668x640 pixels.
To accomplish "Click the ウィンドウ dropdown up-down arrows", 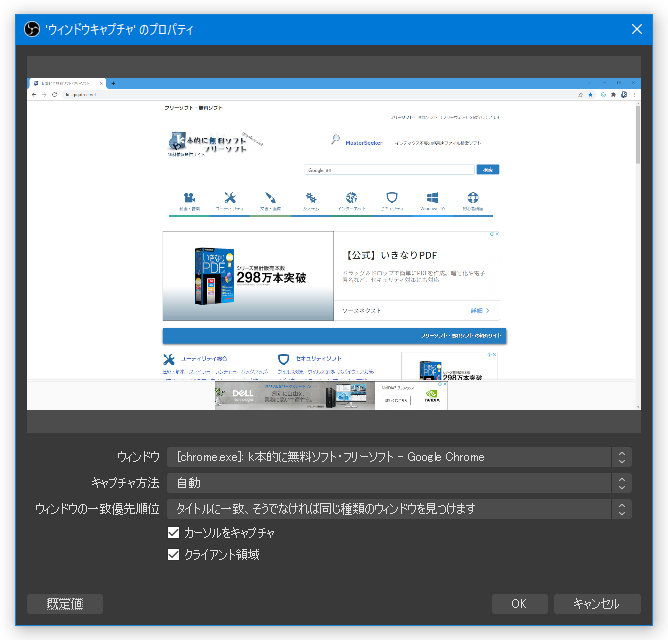I will tap(622, 457).
